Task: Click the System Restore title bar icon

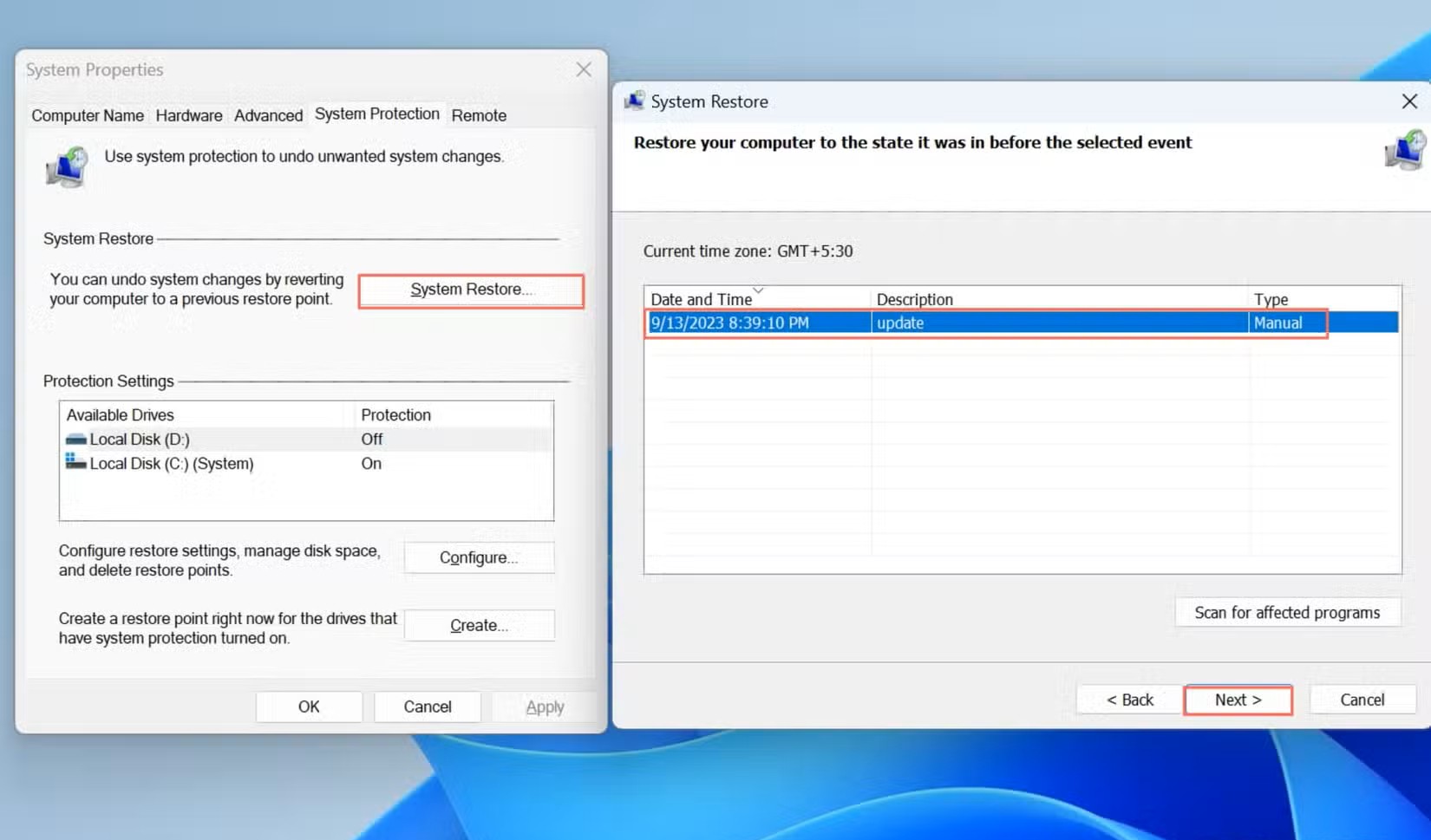Action: [x=636, y=101]
